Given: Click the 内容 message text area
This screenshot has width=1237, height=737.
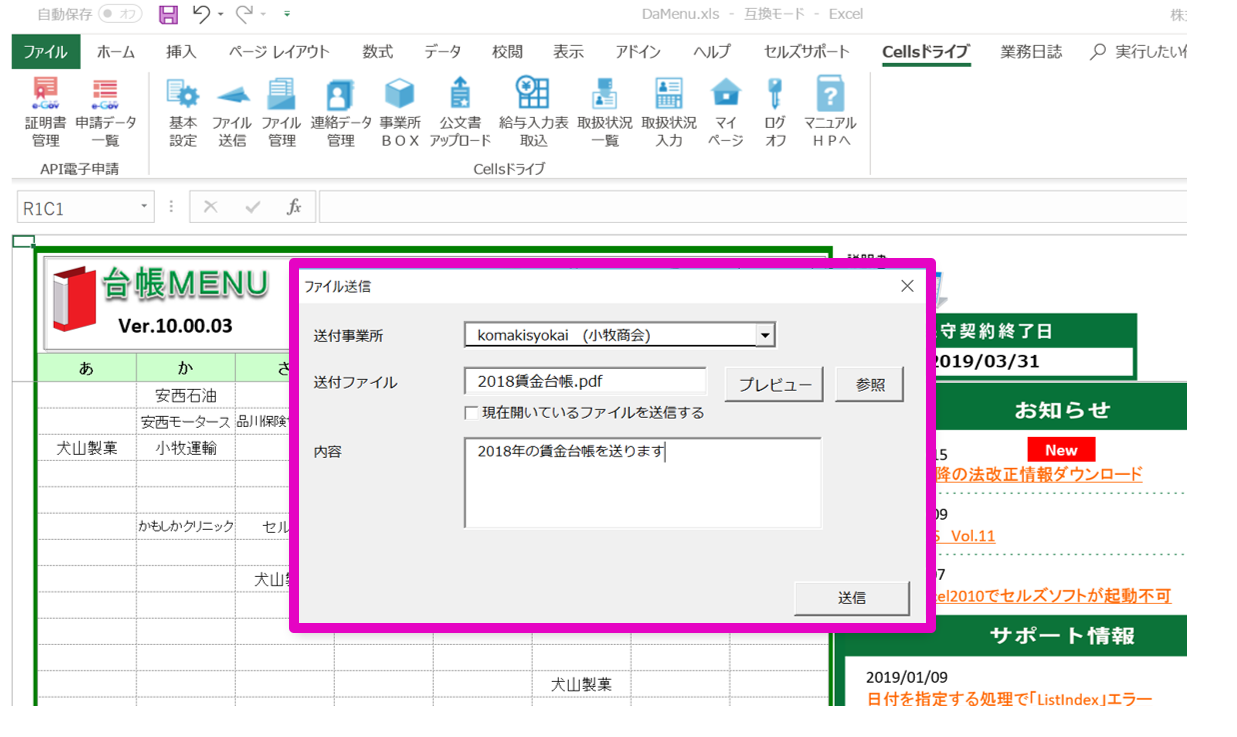Looking at the screenshot, I should [x=643, y=483].
